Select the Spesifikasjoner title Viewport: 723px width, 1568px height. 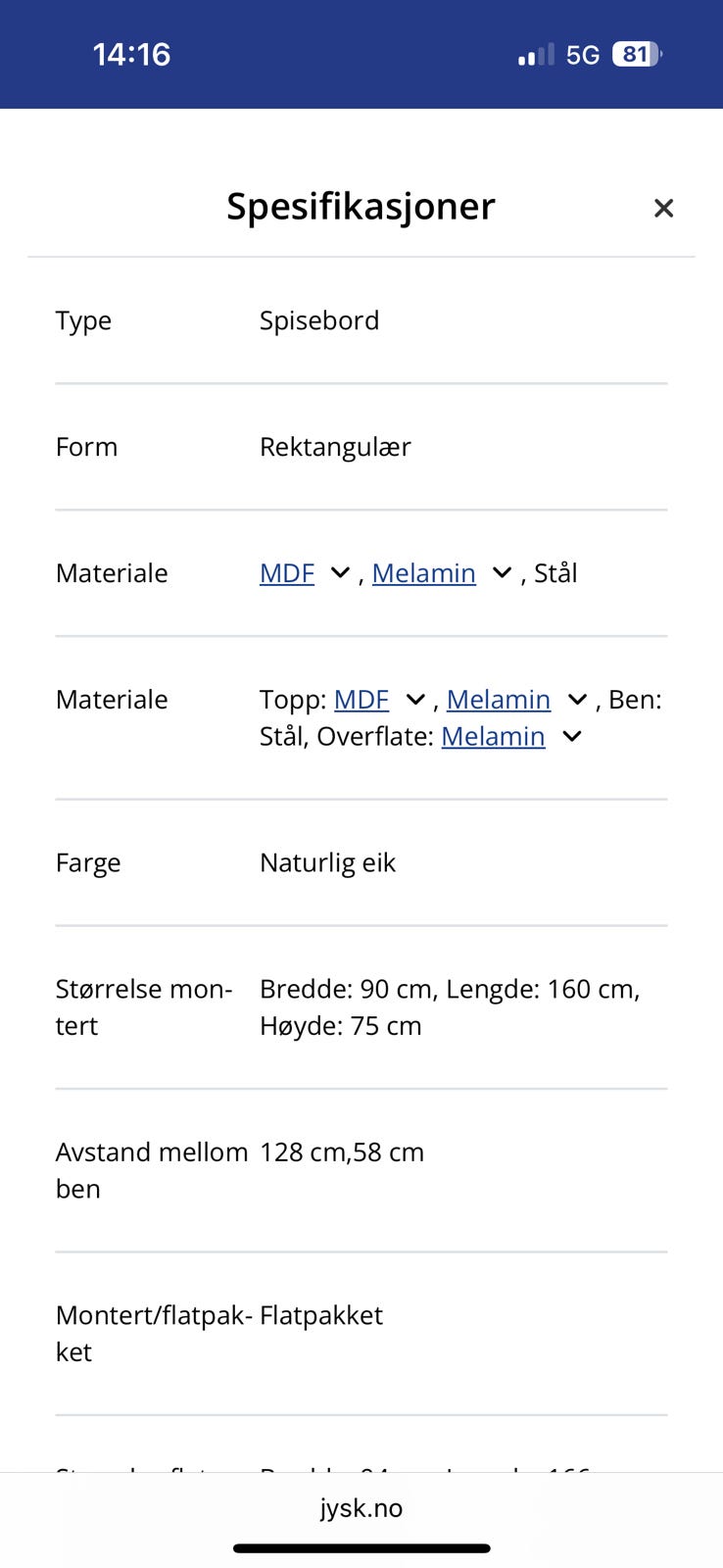click(x=361, y=207)
